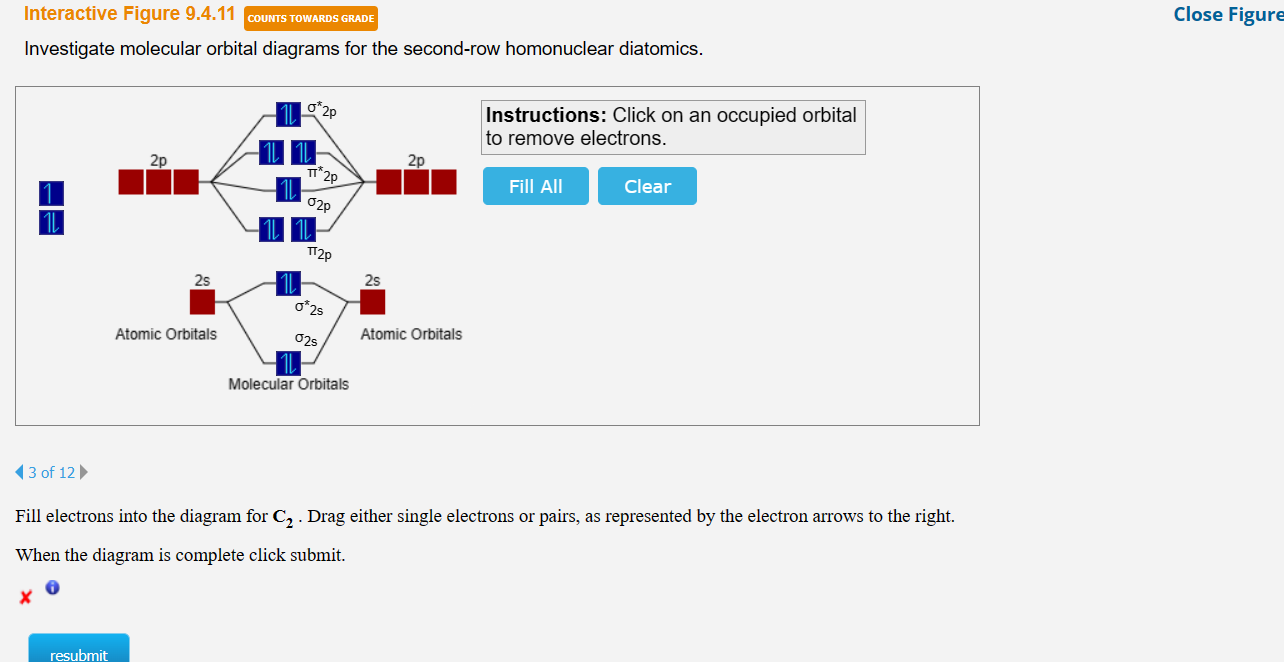Open the Close Figure link
The height and width of the screenshot is (662, 1284).
pos(1227,15)
